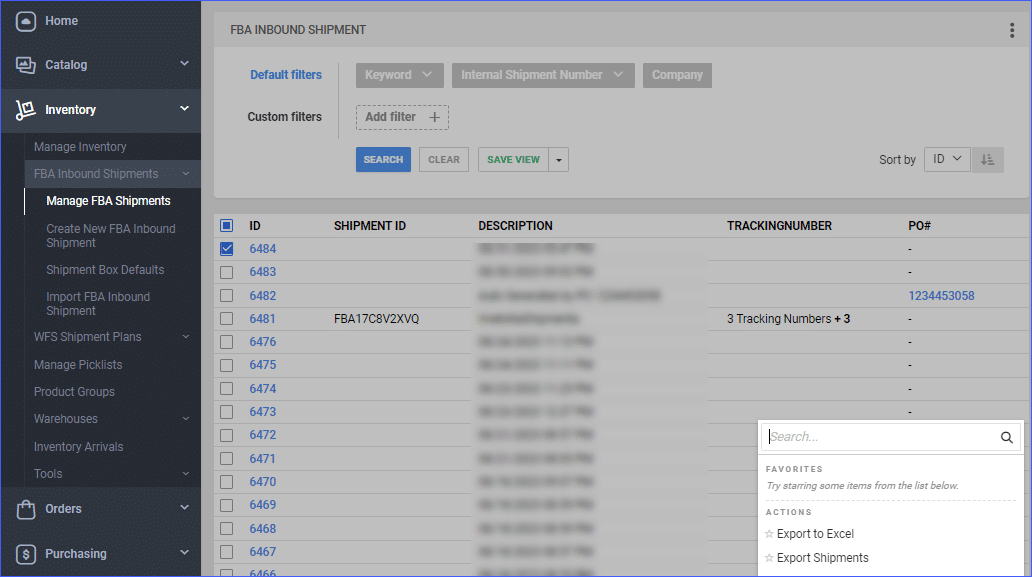Expand the SAVE VIEW dropdown arrow
The width and height of the screenshot is (1032, 577).
558,159
